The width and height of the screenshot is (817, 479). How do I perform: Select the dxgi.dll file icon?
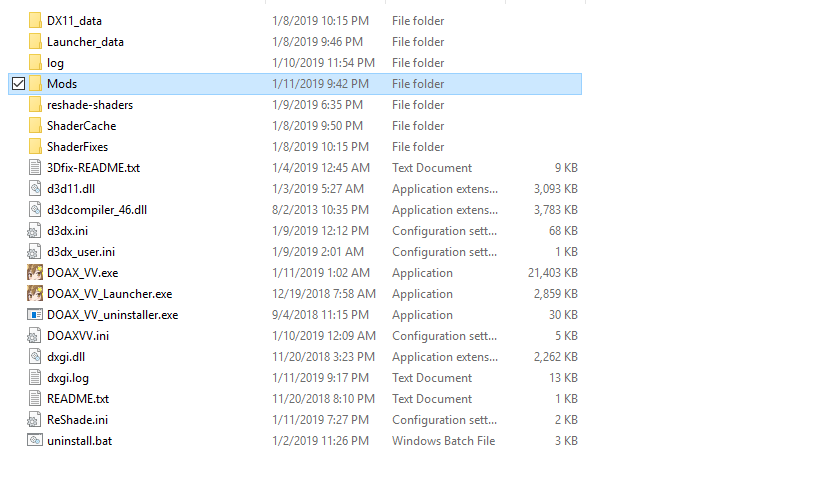[35, 357]
